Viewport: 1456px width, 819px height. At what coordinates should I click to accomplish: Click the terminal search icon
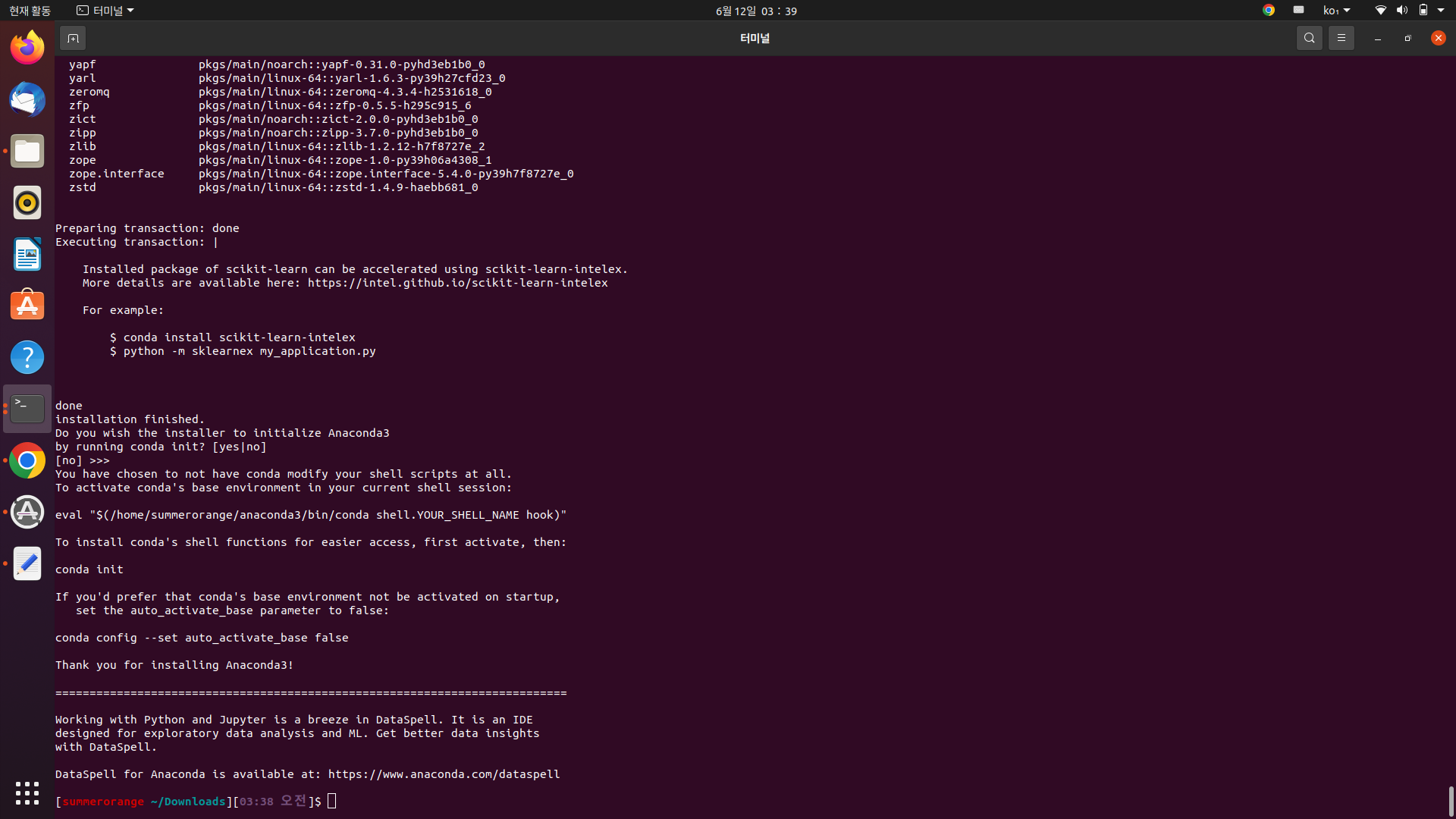[1309, 38]
